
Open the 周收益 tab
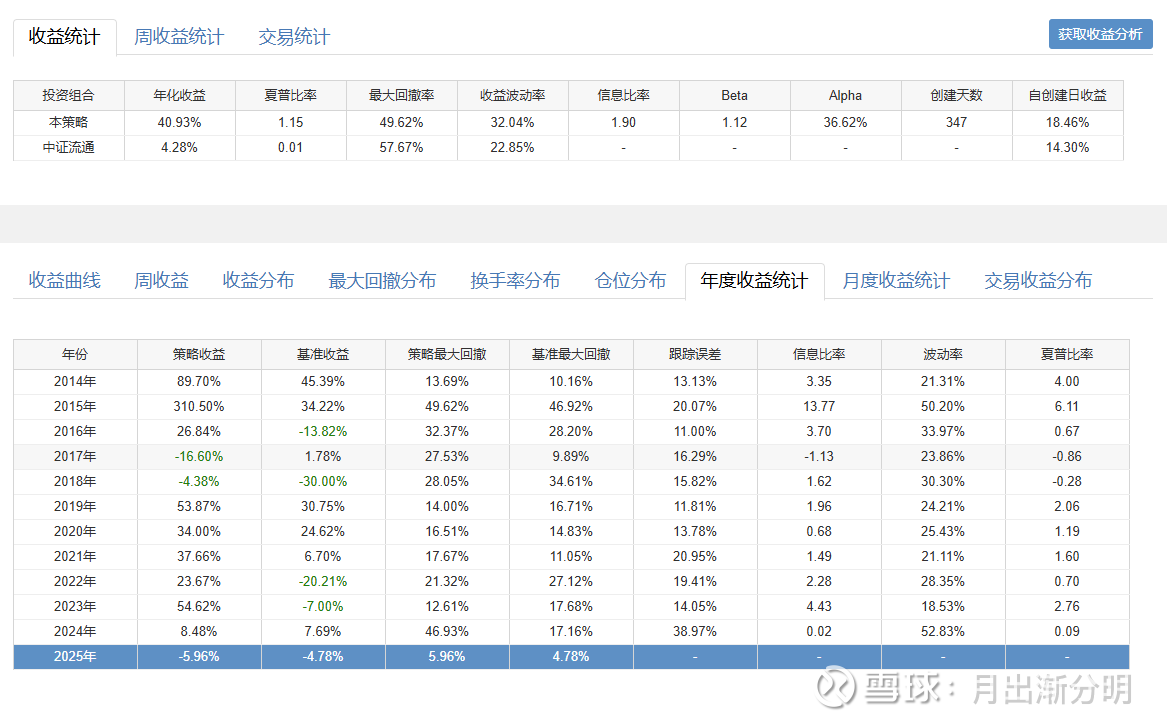(162, 281)
